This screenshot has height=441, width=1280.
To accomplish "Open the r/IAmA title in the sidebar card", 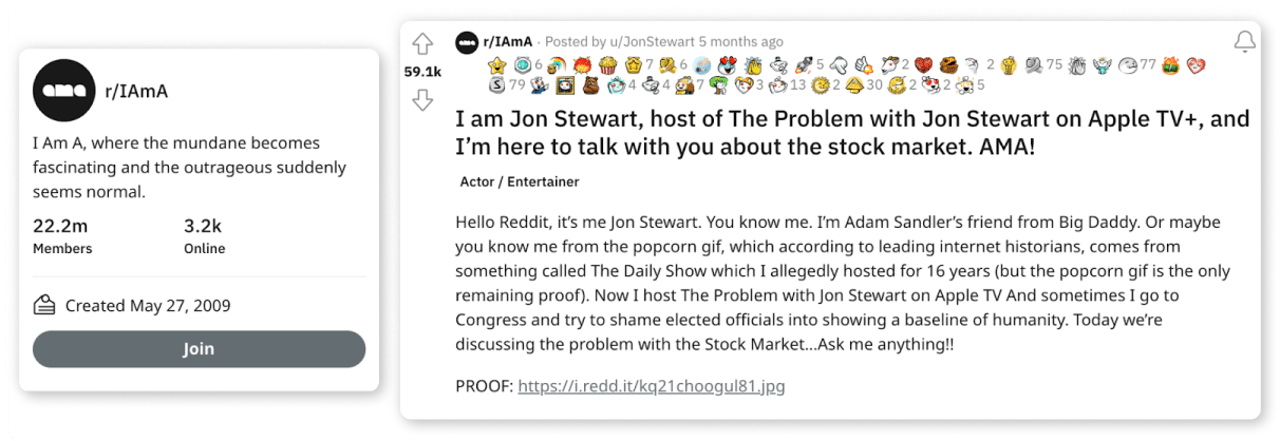I will (x=136, y=91).
